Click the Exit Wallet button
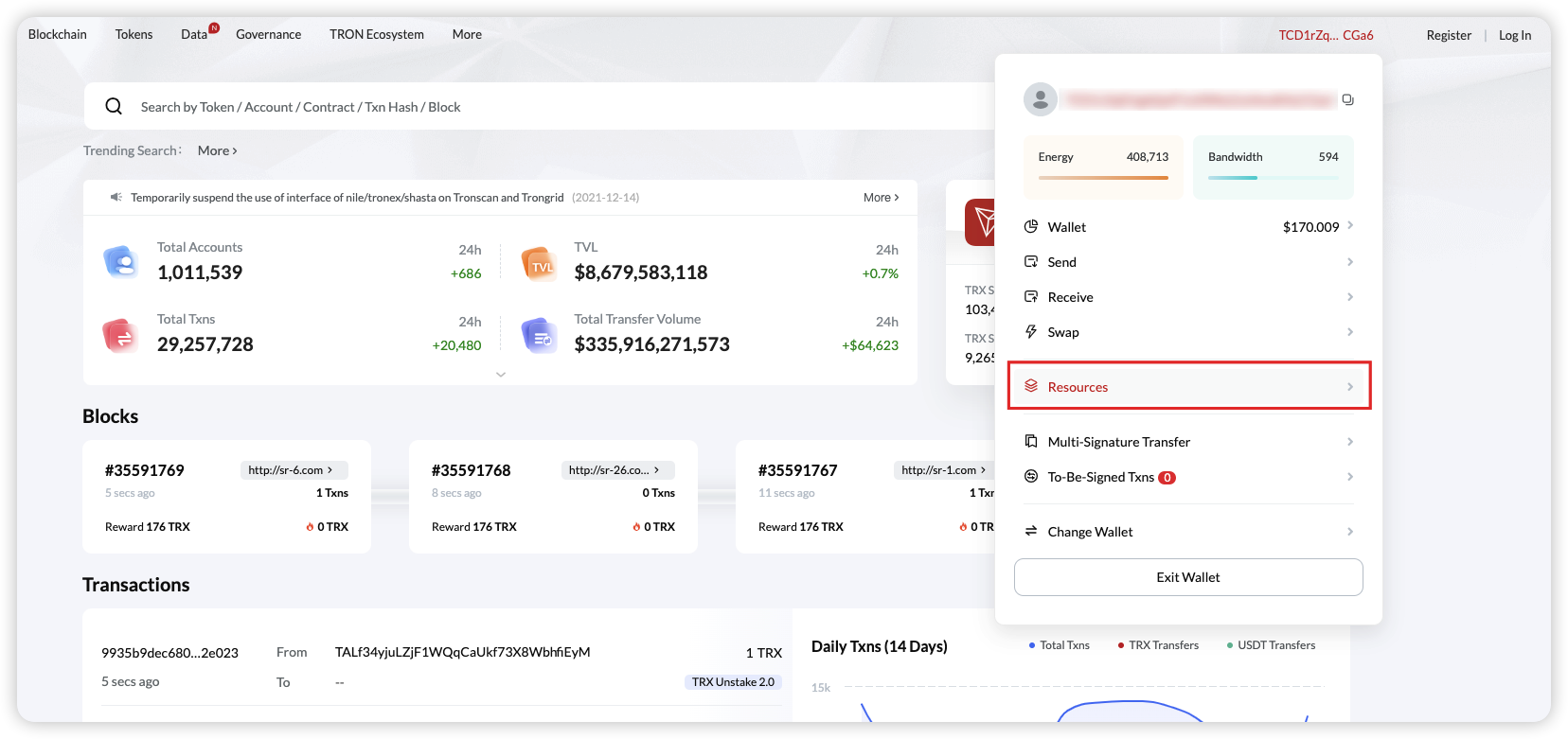 [1188, 577]
